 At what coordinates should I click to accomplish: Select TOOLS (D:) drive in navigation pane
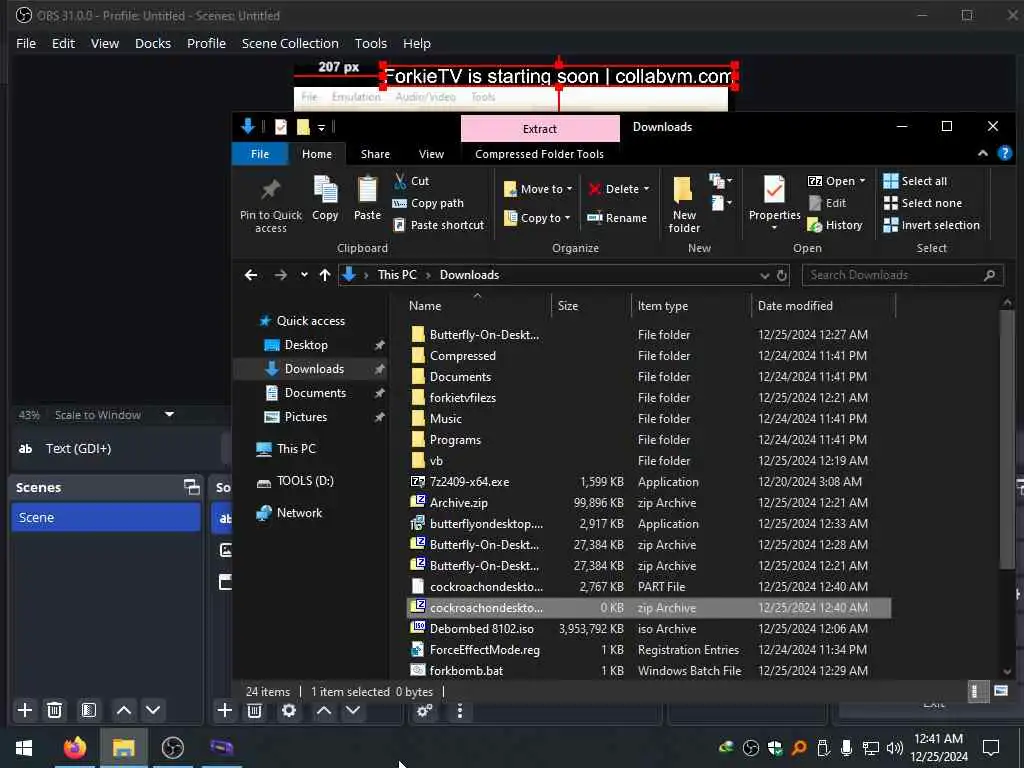(305, 481)
